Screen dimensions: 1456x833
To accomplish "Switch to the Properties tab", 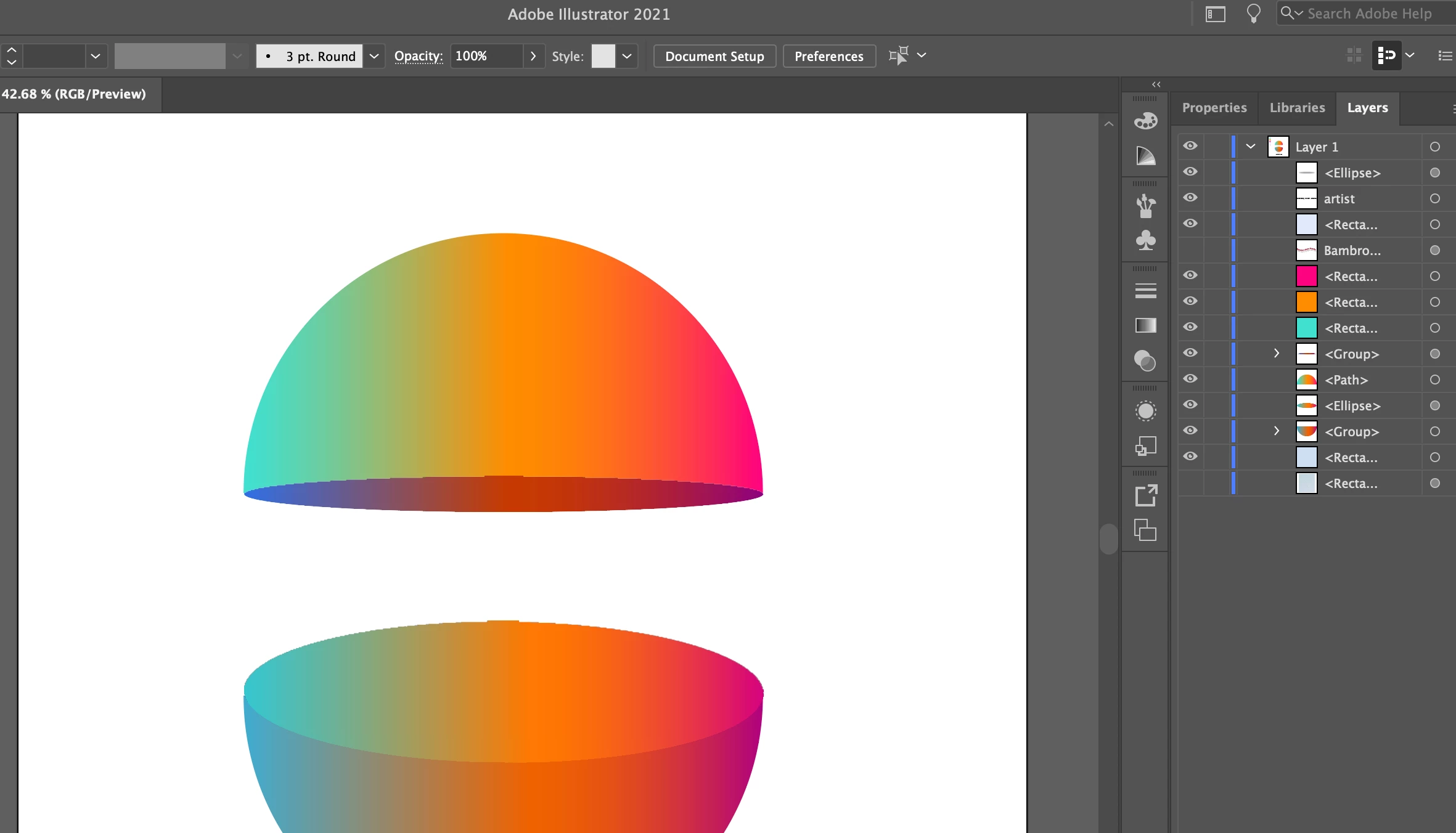I will click(x=1214, y=108).
